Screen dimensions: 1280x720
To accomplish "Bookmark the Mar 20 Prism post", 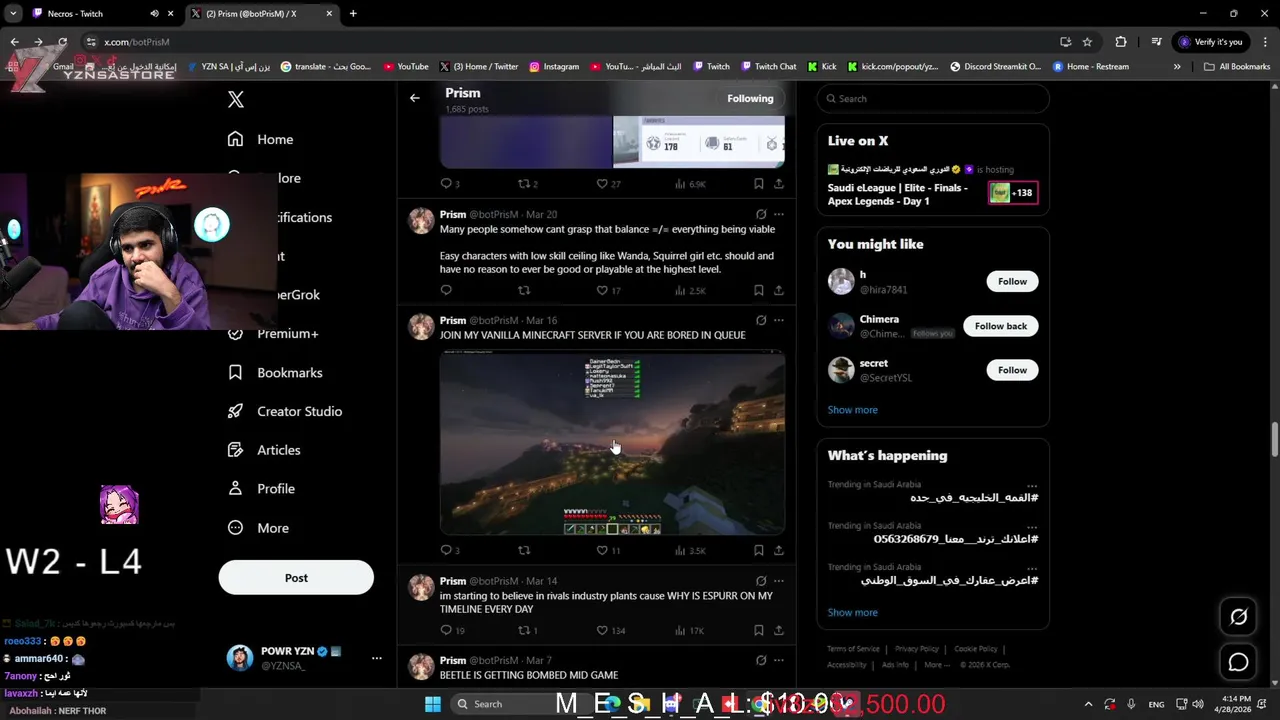I will coord(759,290).
